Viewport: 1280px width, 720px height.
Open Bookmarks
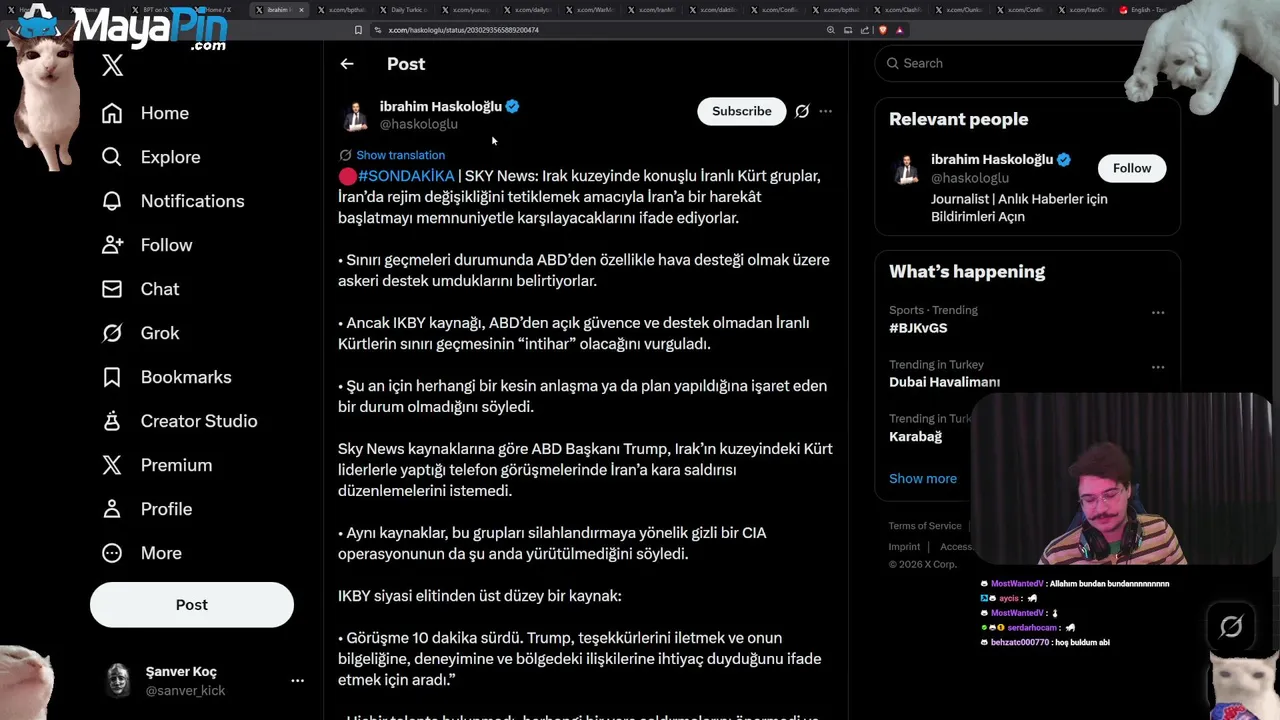(x=166, y=377)
